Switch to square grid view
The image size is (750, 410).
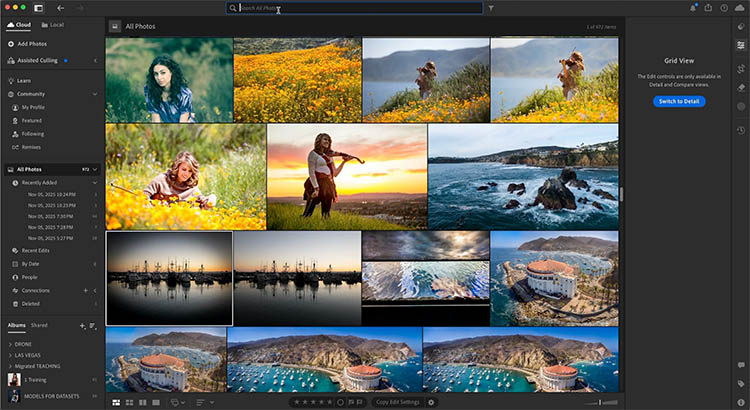[x=129, y=403]
